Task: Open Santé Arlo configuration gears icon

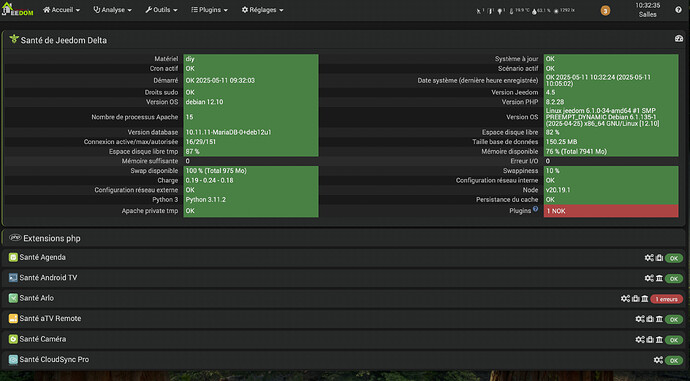Action: tap(625, 298)
